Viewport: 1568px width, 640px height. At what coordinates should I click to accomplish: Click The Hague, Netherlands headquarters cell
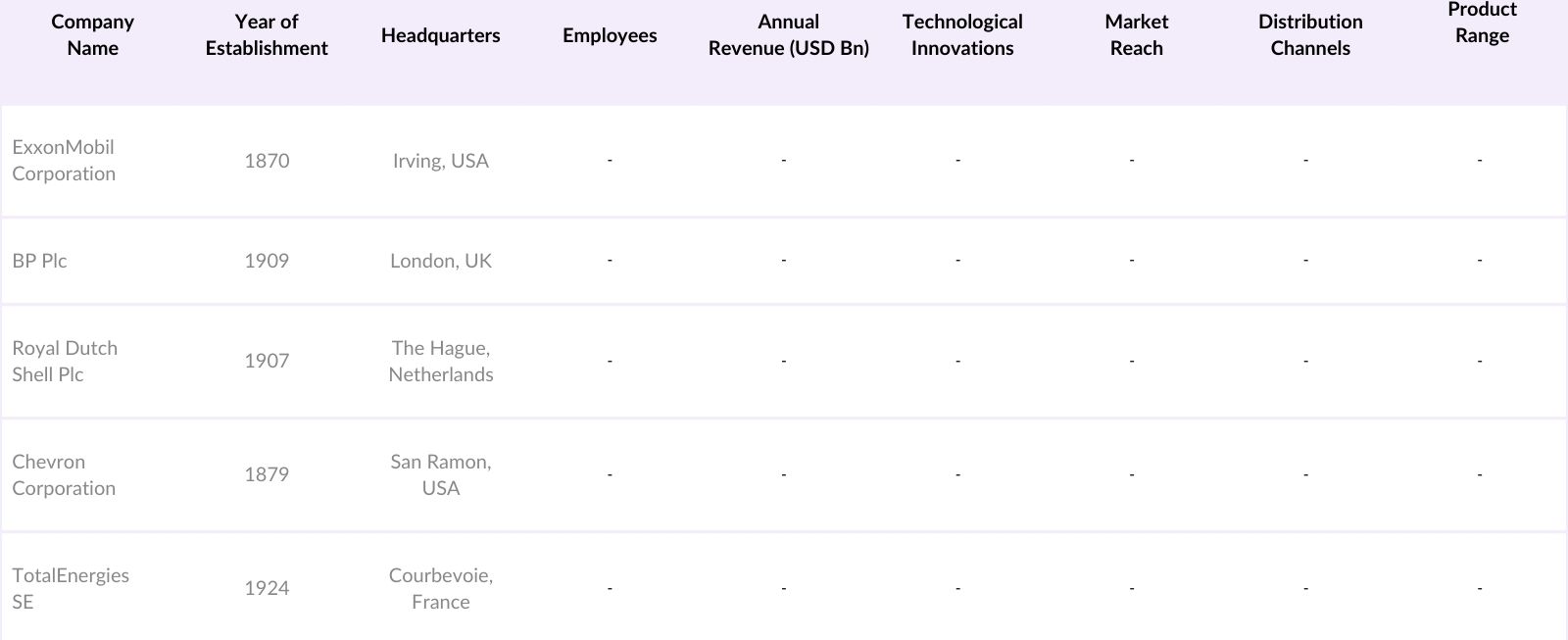441,361
